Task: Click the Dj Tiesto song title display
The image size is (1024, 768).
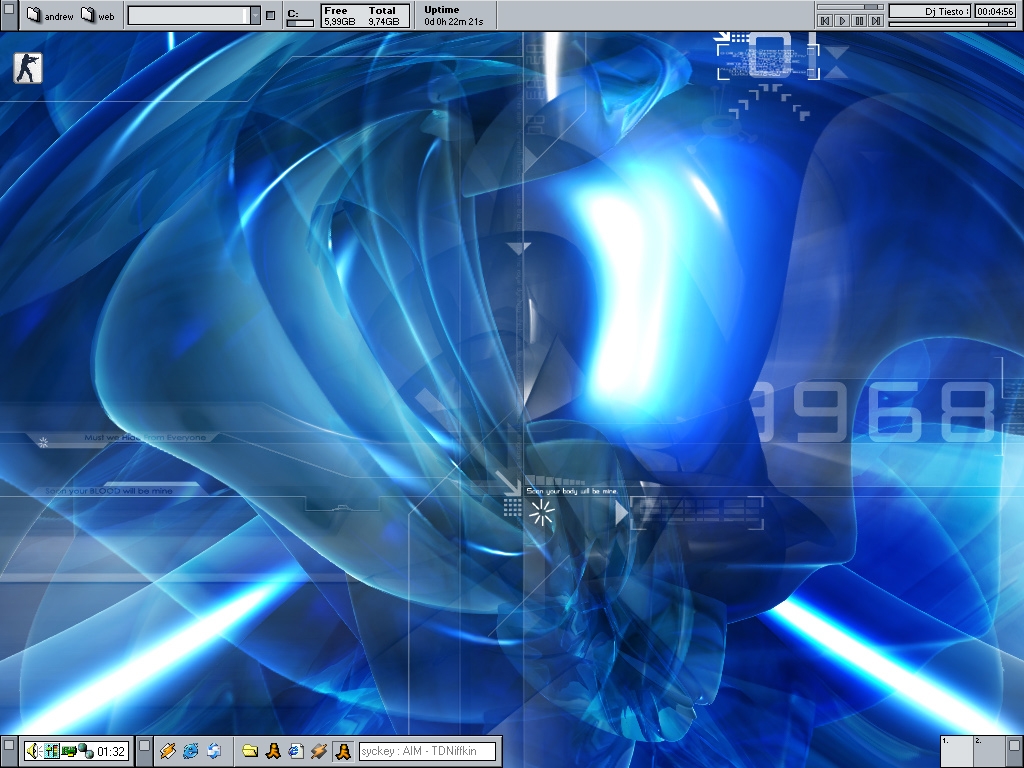Action: click(x=930, y=11)
